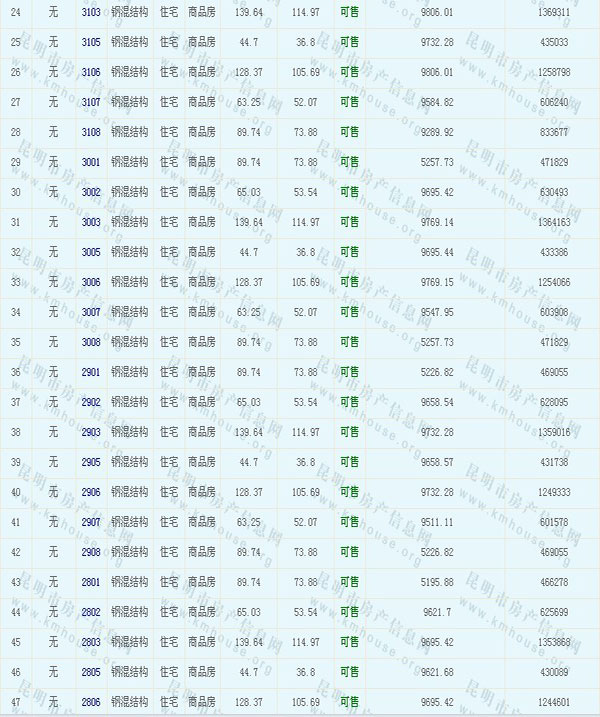This screenshot has height=717, width=600.
Task: Select room 2801 link
Action: click(90, 582)
